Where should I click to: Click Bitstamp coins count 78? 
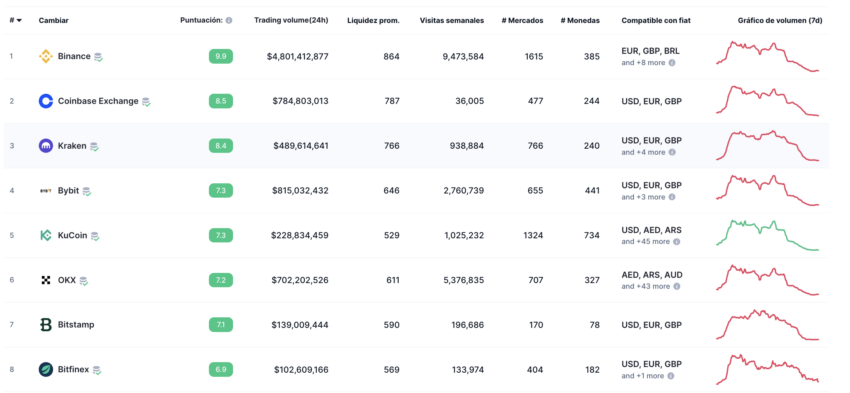click(595, 325)
